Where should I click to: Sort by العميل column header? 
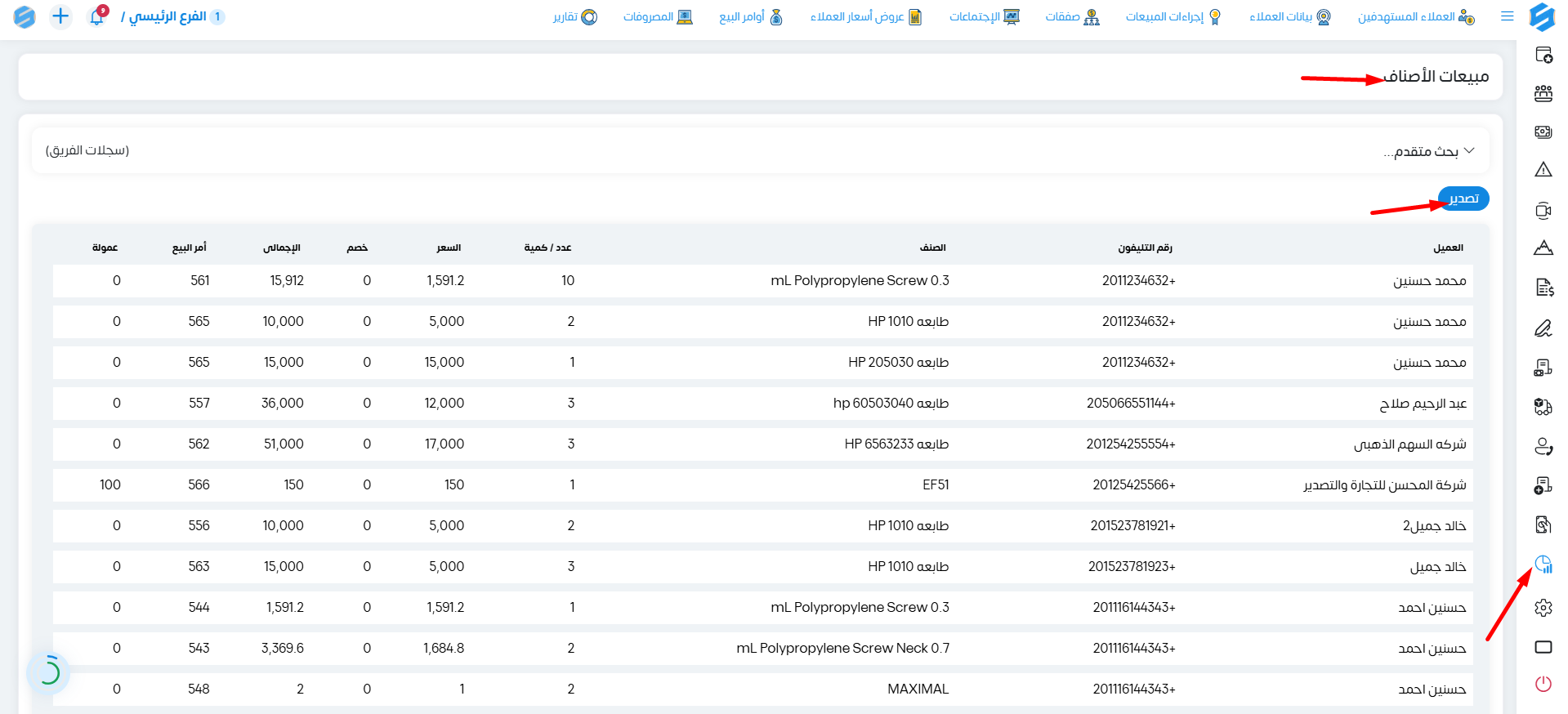pos(1448,248)
